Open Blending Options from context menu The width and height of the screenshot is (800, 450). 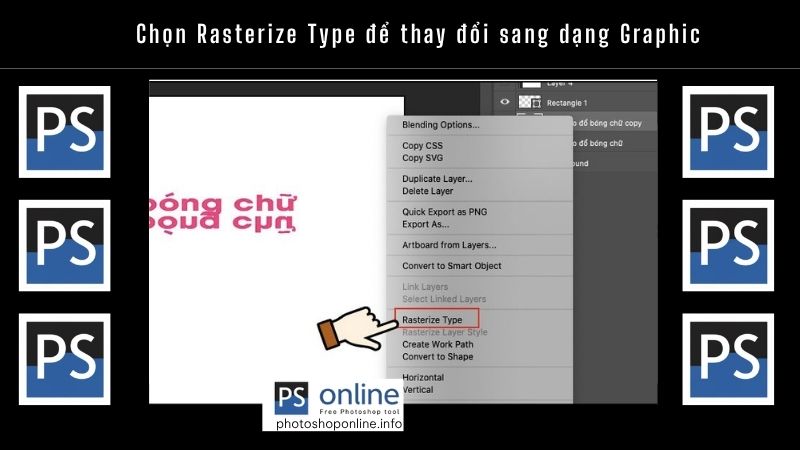441,125
